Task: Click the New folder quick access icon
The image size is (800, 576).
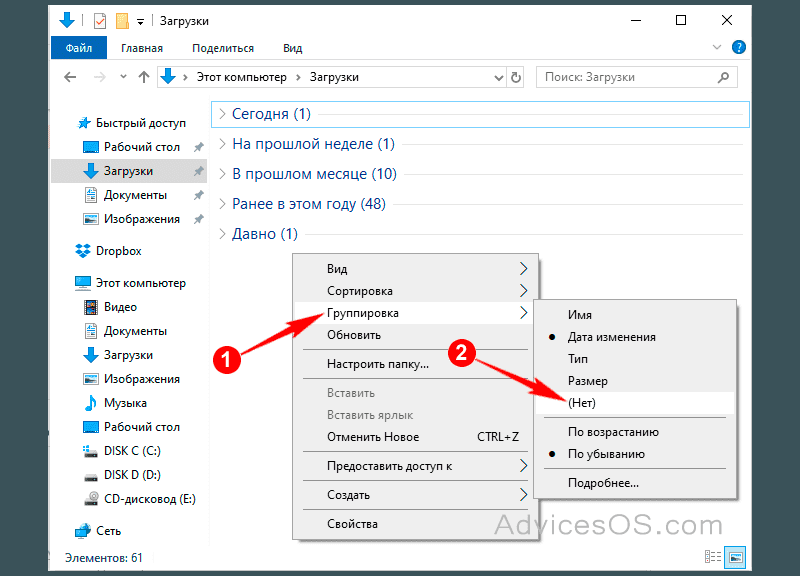Action: (122, 21)
